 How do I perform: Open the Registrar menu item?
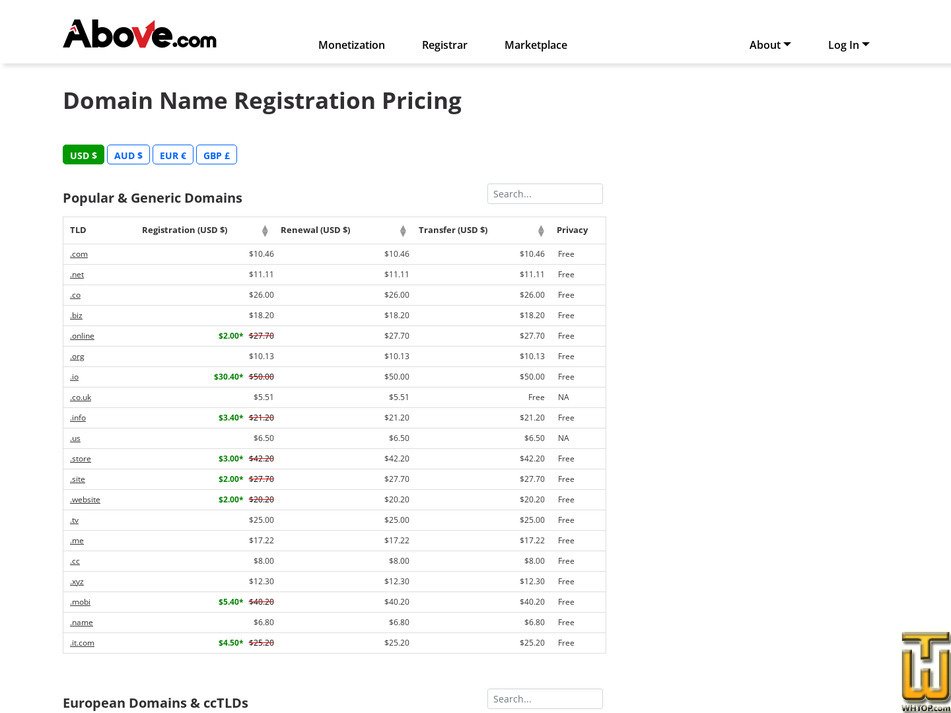[445, 45]
